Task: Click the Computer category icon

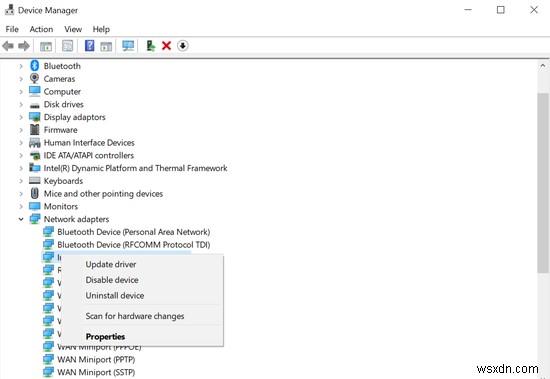Action: tap(35, 91)
